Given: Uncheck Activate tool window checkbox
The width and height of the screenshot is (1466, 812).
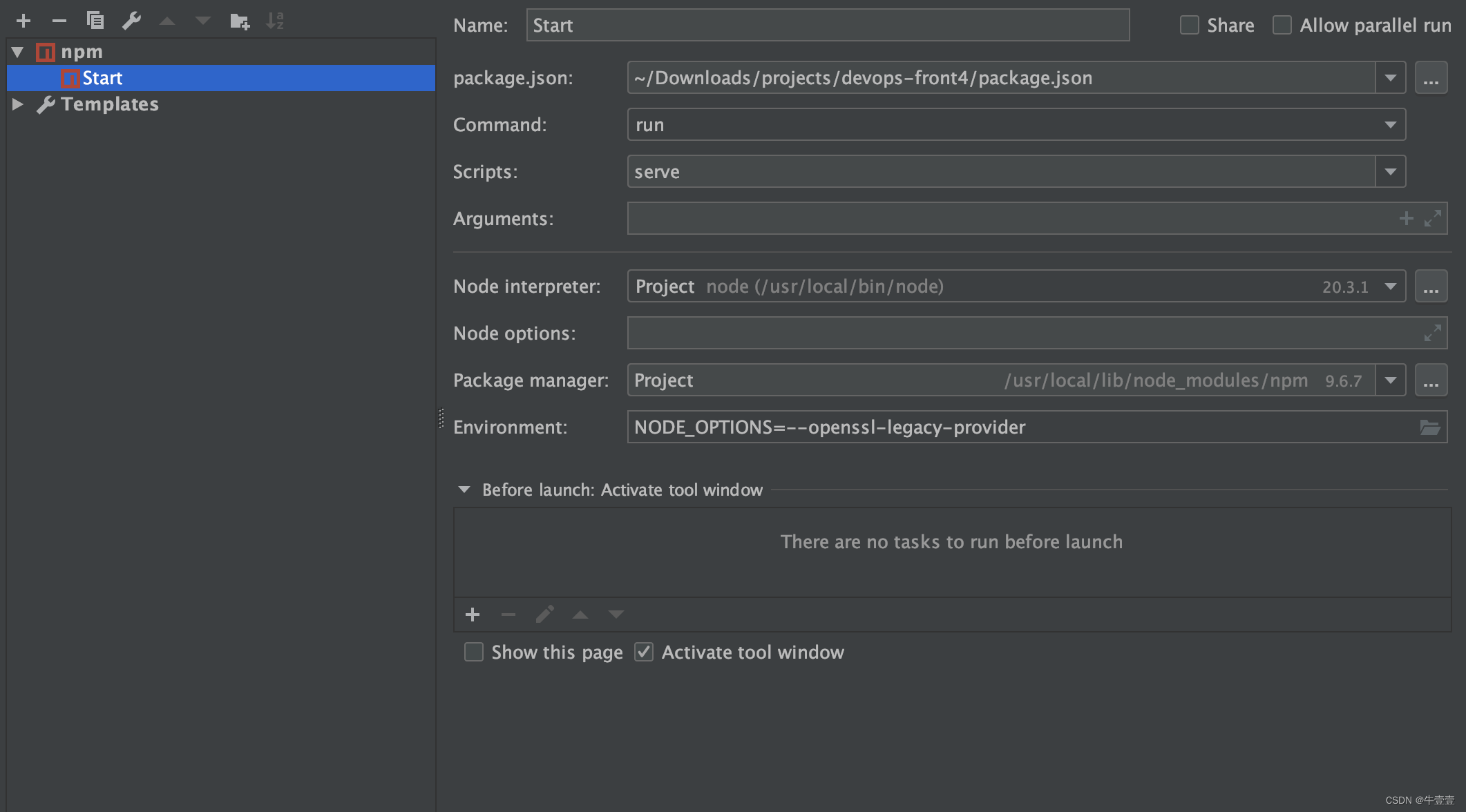Looking at the screenshot, I should click(x=644, y=652).
